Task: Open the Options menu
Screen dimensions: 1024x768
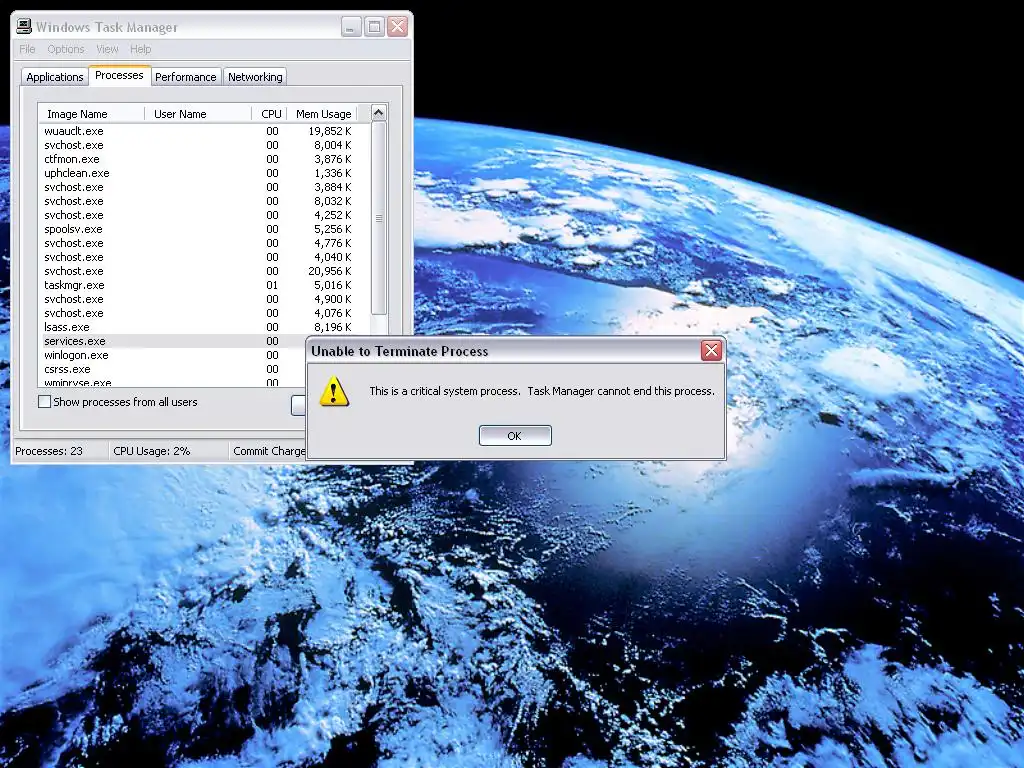Action: (66, 49)
